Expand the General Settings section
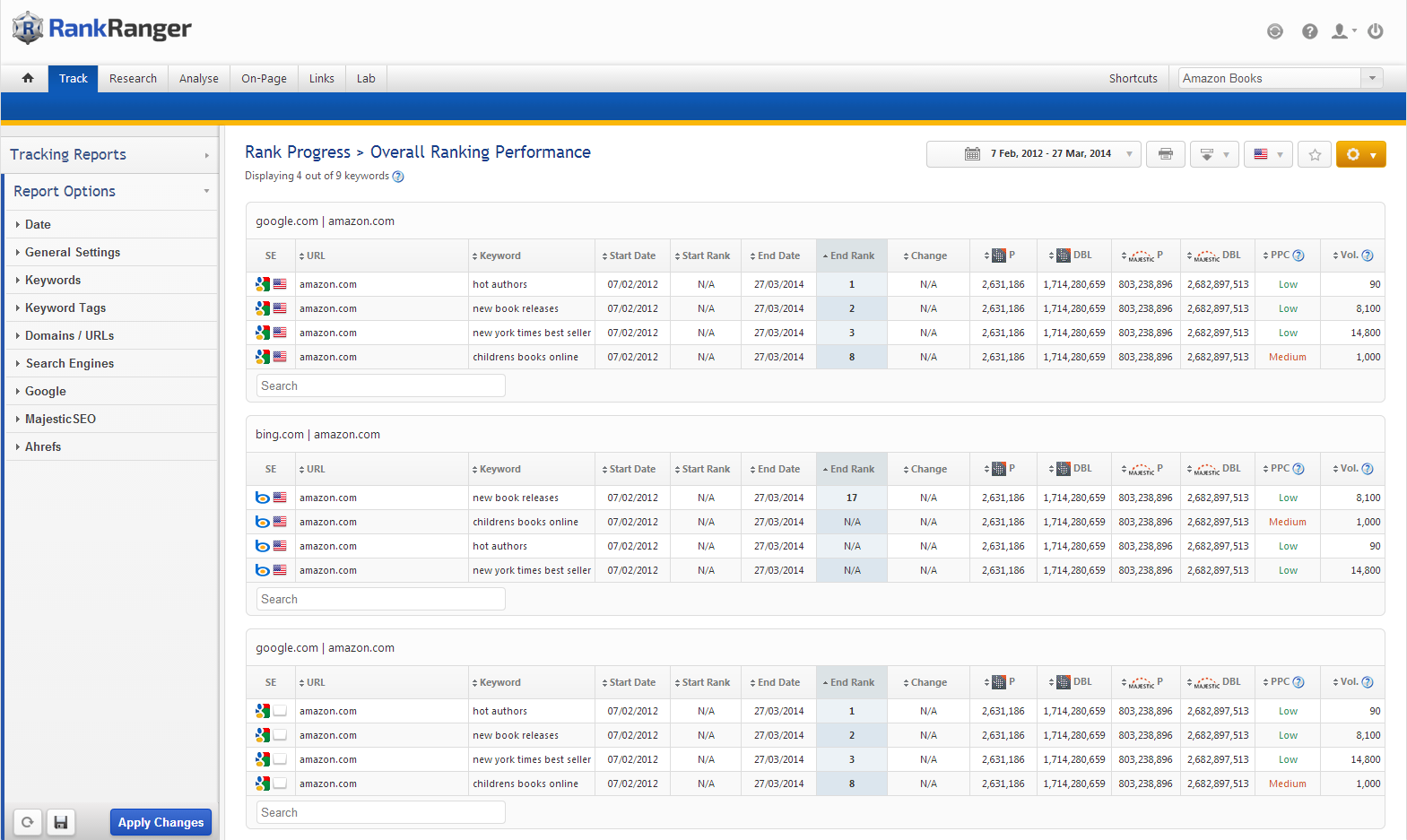Viewport: 1407px width, 840px height. tap(72, 252)
